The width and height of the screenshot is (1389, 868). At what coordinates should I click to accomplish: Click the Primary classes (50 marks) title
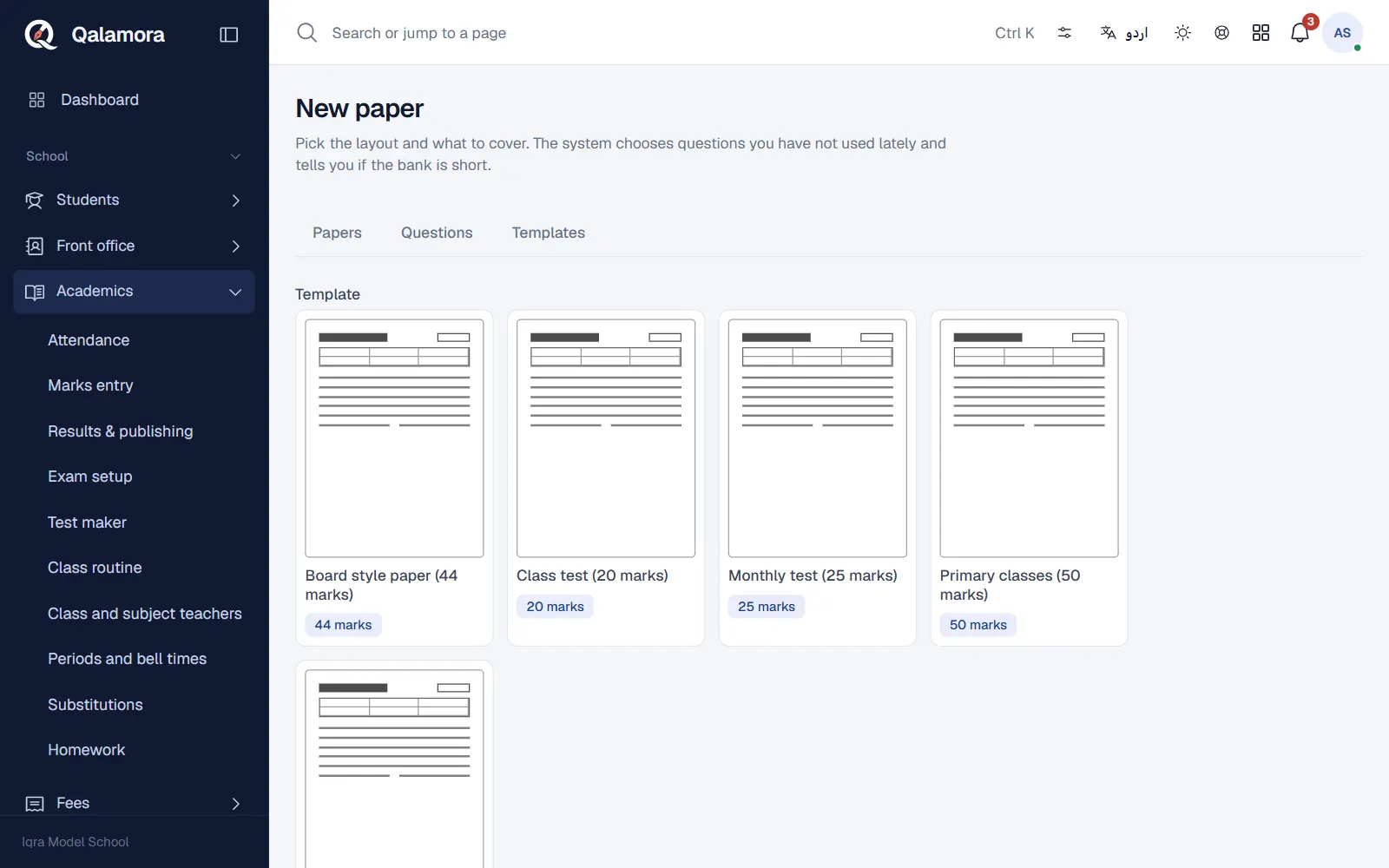point(1010,585)
